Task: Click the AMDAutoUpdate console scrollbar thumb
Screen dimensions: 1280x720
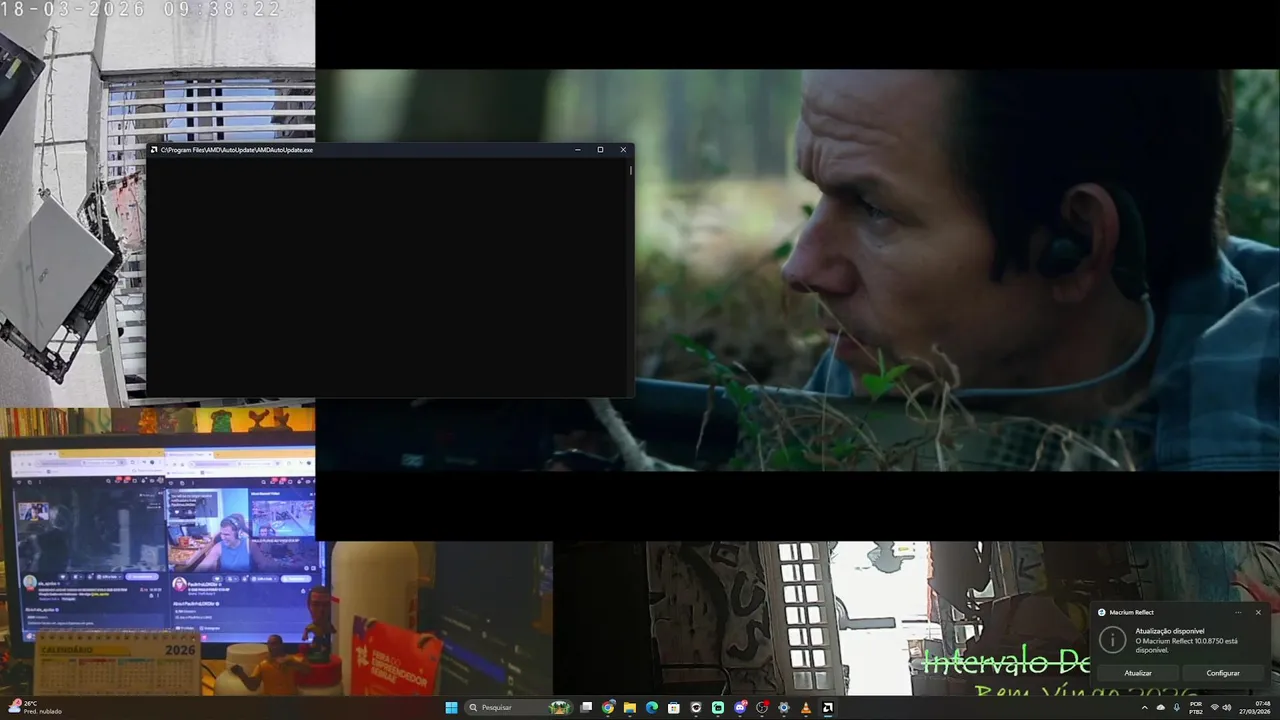Action: [x=630, y=170]
